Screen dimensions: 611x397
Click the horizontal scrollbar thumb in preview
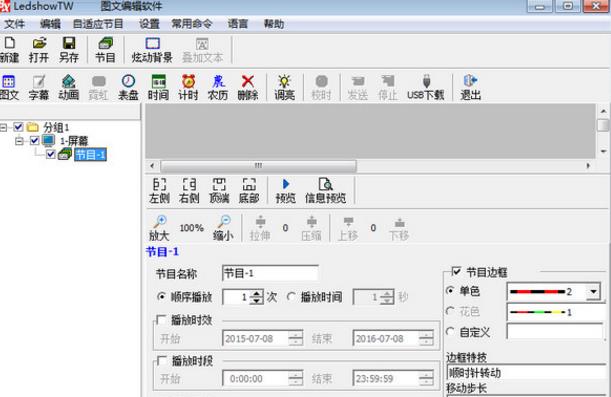[258, 166]
